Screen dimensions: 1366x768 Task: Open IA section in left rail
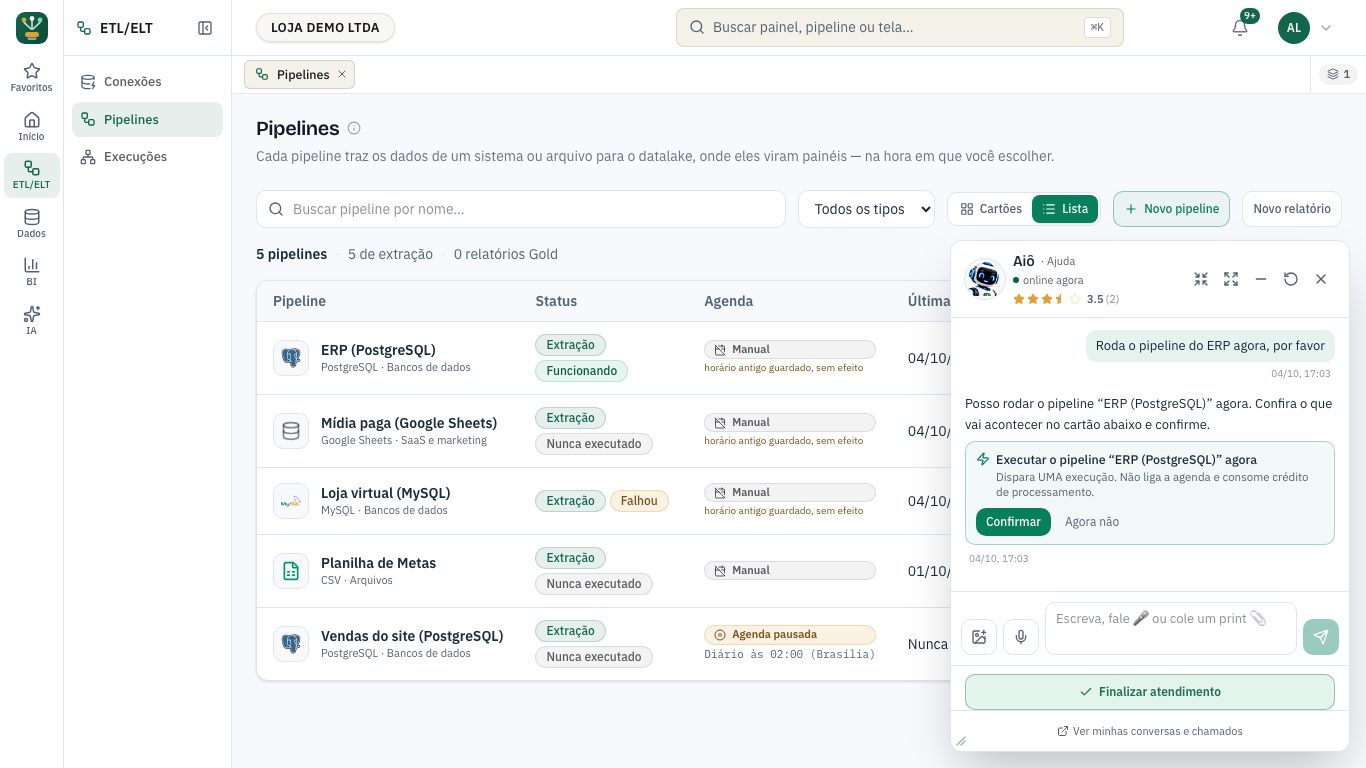coord(32,321)
